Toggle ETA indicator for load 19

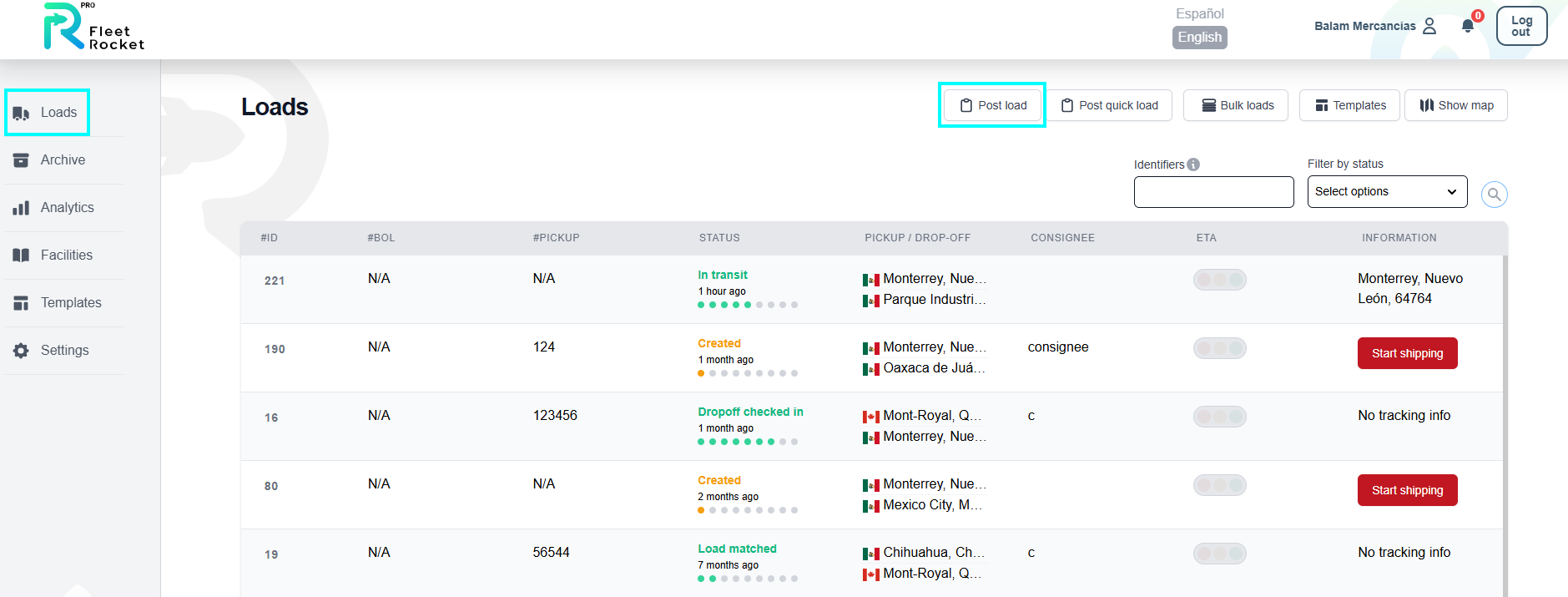1220,554
